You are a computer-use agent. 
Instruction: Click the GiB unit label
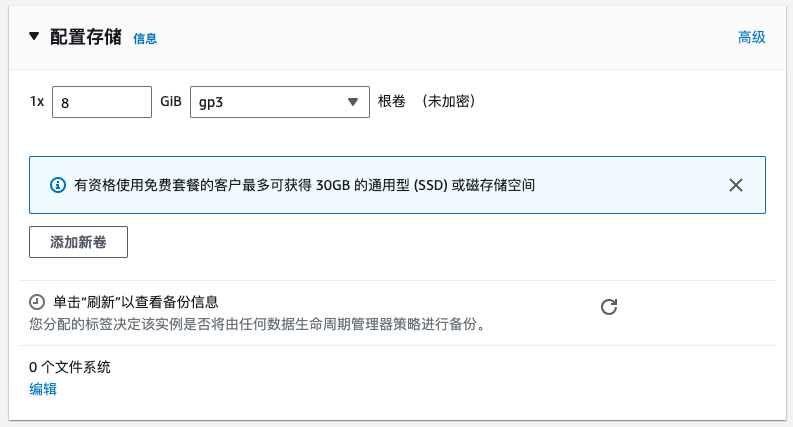click(171, 102)
